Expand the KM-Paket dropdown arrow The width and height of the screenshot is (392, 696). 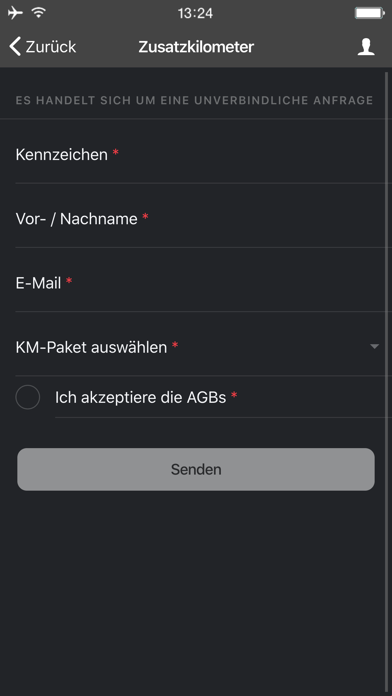coord(374,346)
